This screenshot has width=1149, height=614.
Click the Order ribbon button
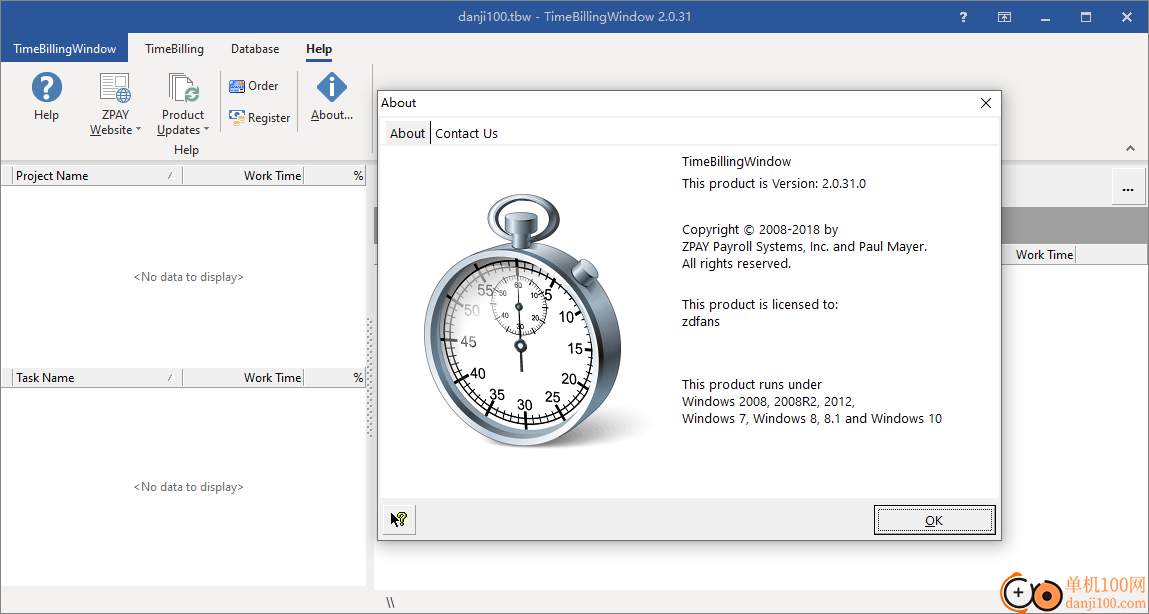[x=254, y=86]
